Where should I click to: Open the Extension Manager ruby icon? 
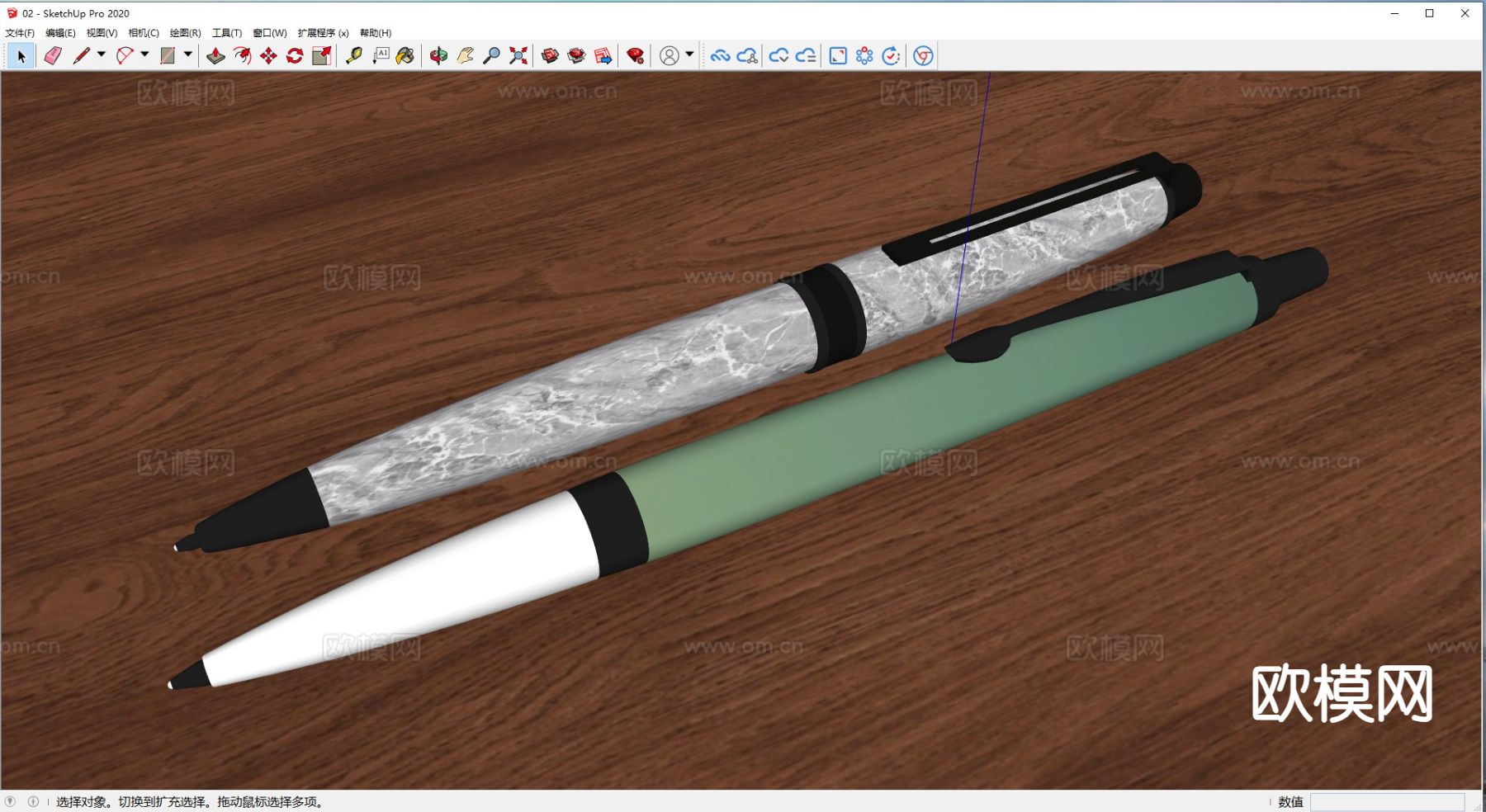coord(635,56)
